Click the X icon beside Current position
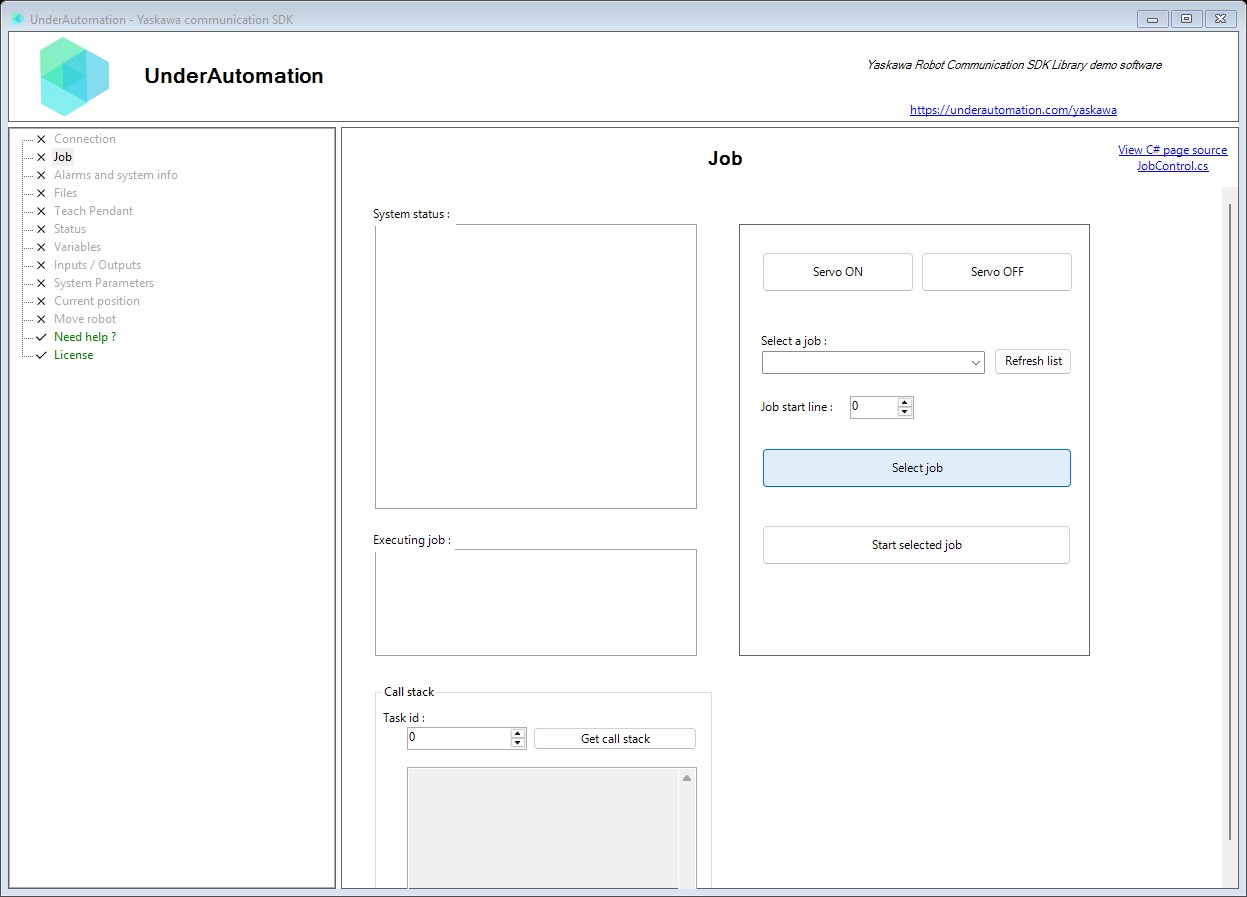The width and height of the screenshot is (1247, 897). pyautogui.click(x=41, y=301)
